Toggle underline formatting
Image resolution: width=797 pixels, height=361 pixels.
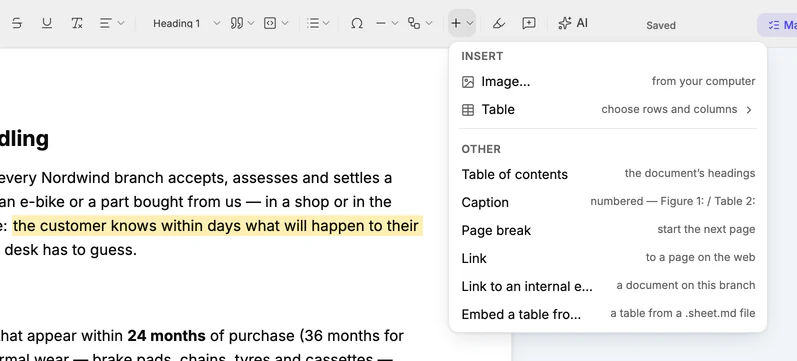47,23
